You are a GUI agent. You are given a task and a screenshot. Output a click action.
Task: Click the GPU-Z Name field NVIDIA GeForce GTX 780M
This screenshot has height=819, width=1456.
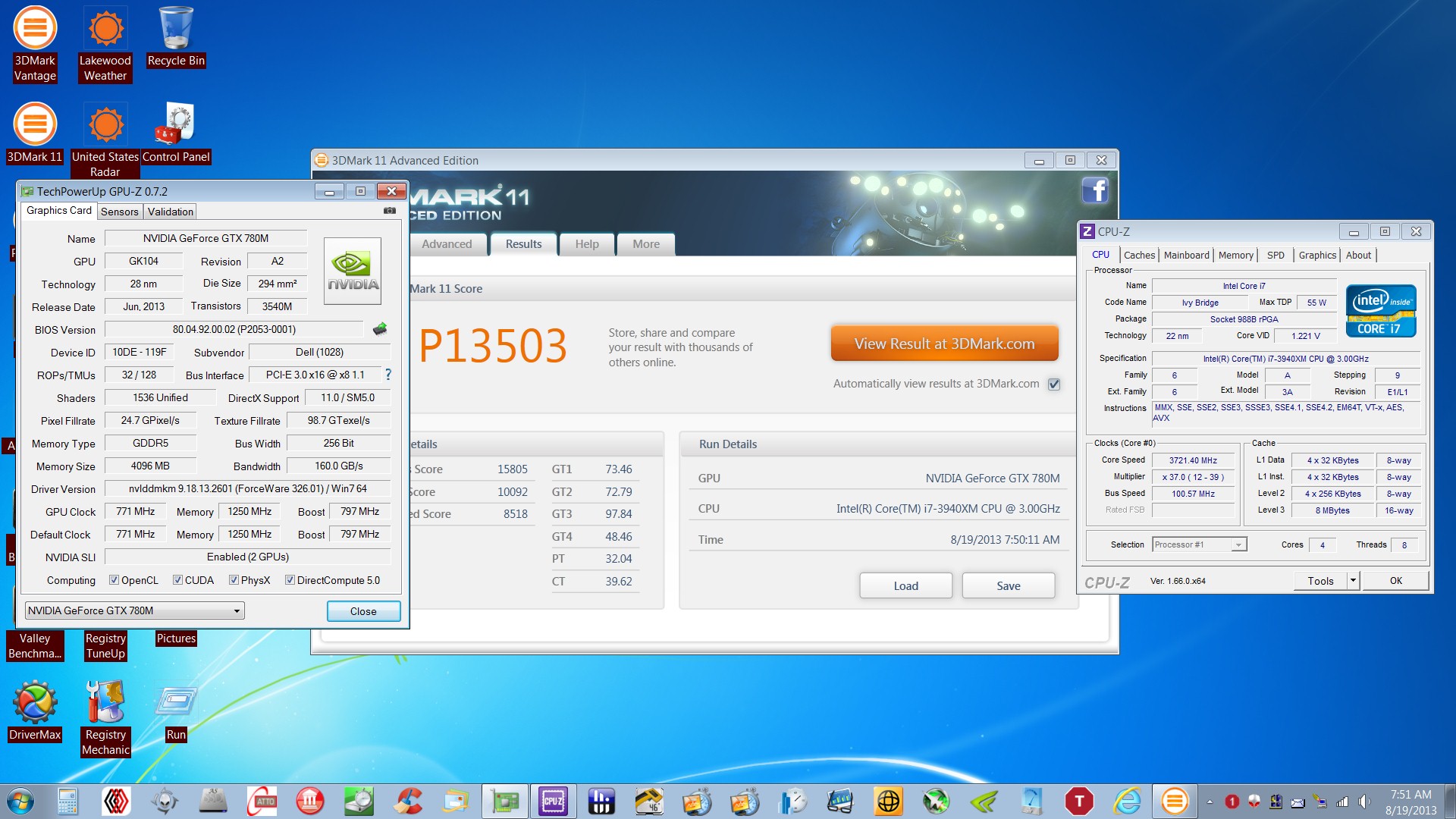click(x=206, y=238)
